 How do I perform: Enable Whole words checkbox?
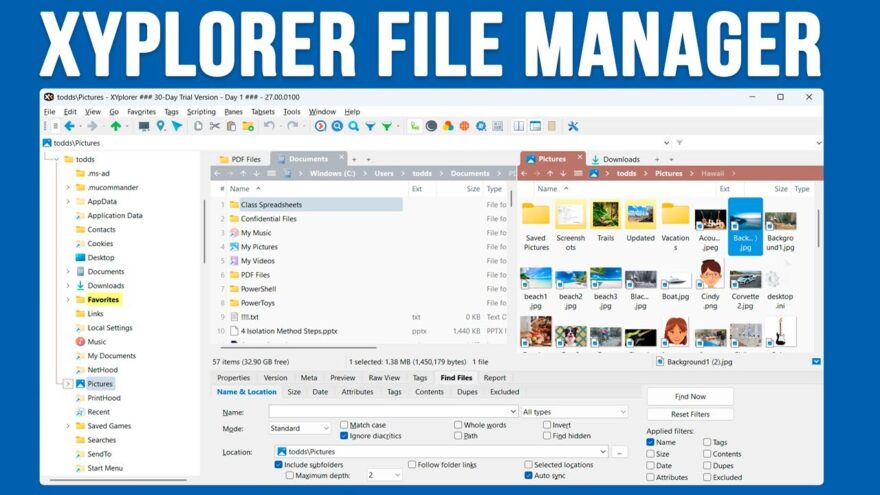point(458,425)
